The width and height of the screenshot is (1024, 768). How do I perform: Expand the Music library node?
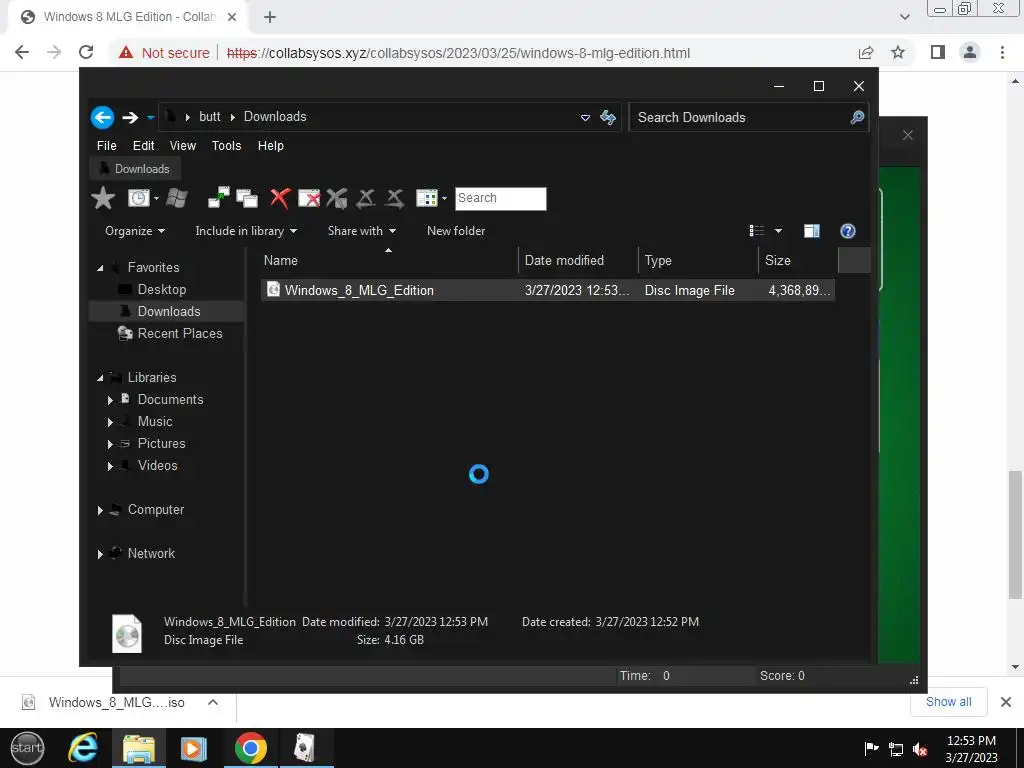pyautogui.click(x=110, y=422)
